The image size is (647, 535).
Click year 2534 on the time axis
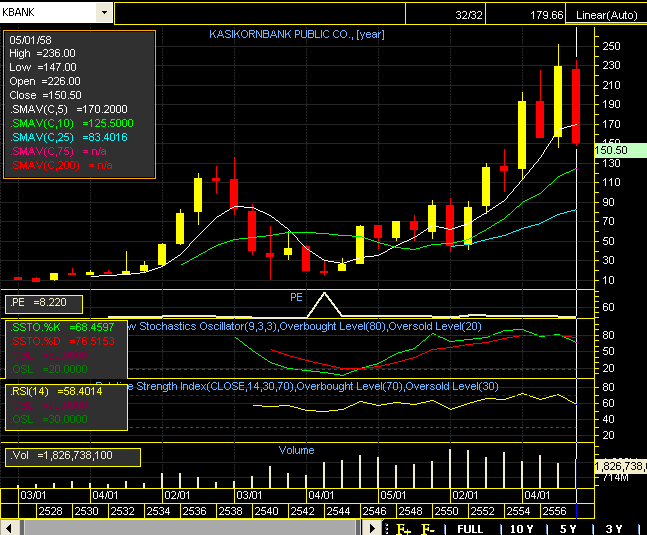158,511
